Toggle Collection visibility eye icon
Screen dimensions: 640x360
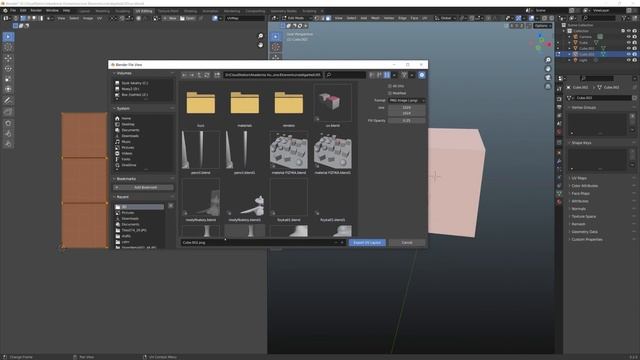pos(629,31)
